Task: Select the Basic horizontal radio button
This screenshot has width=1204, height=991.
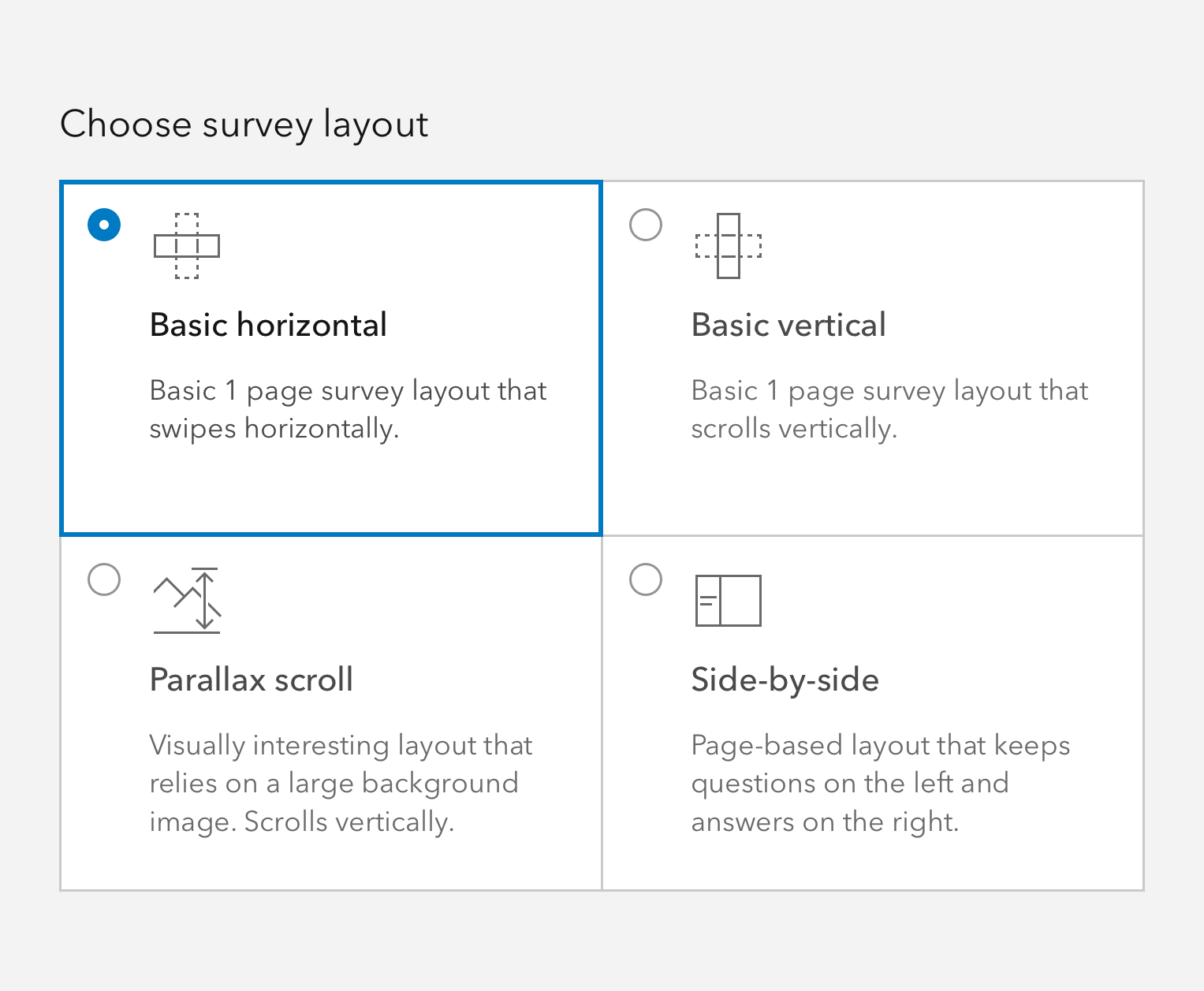Action: [104, 225]
